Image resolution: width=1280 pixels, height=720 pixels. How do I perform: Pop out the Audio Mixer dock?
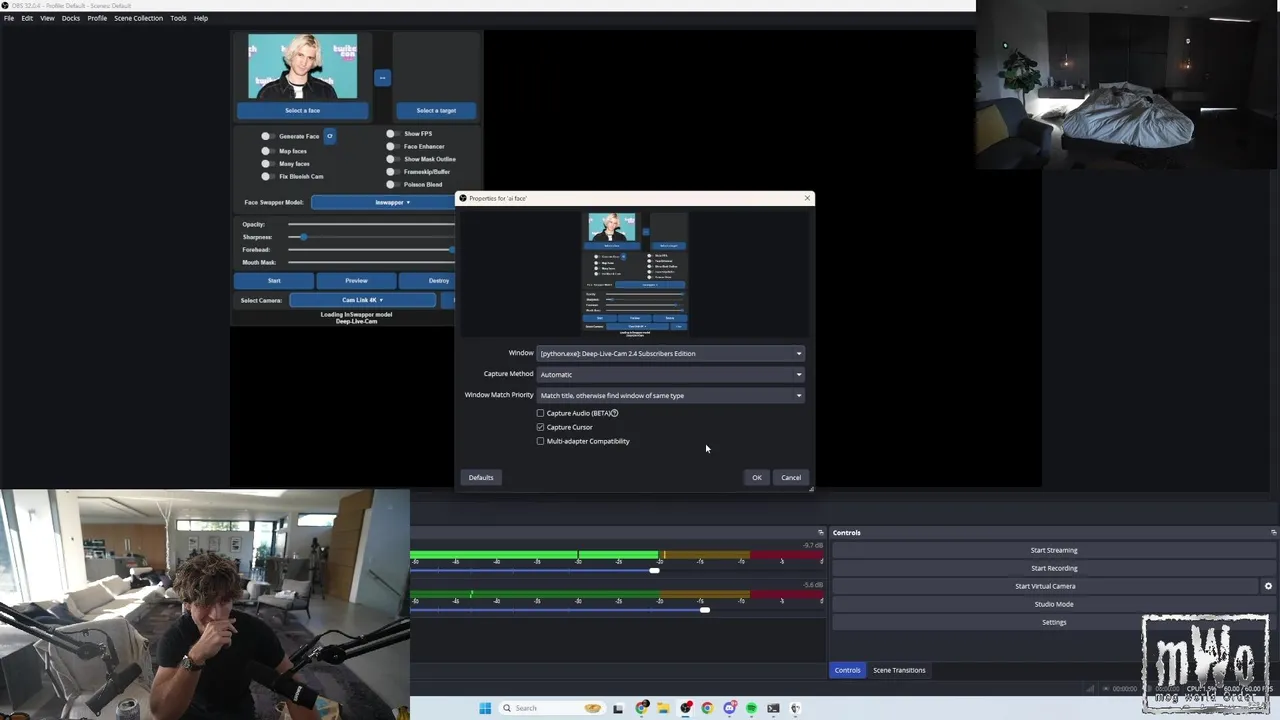[820, 532]
